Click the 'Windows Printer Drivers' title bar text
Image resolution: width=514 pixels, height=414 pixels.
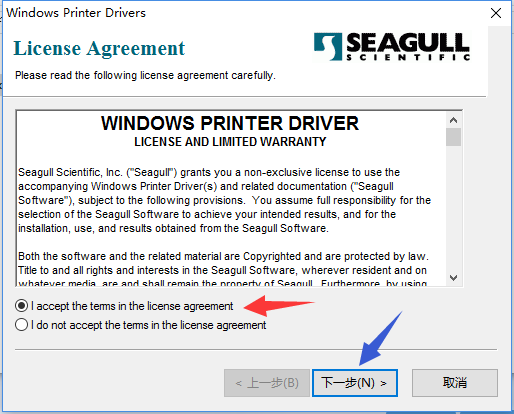pyautogui.click(x=76, y=13)
